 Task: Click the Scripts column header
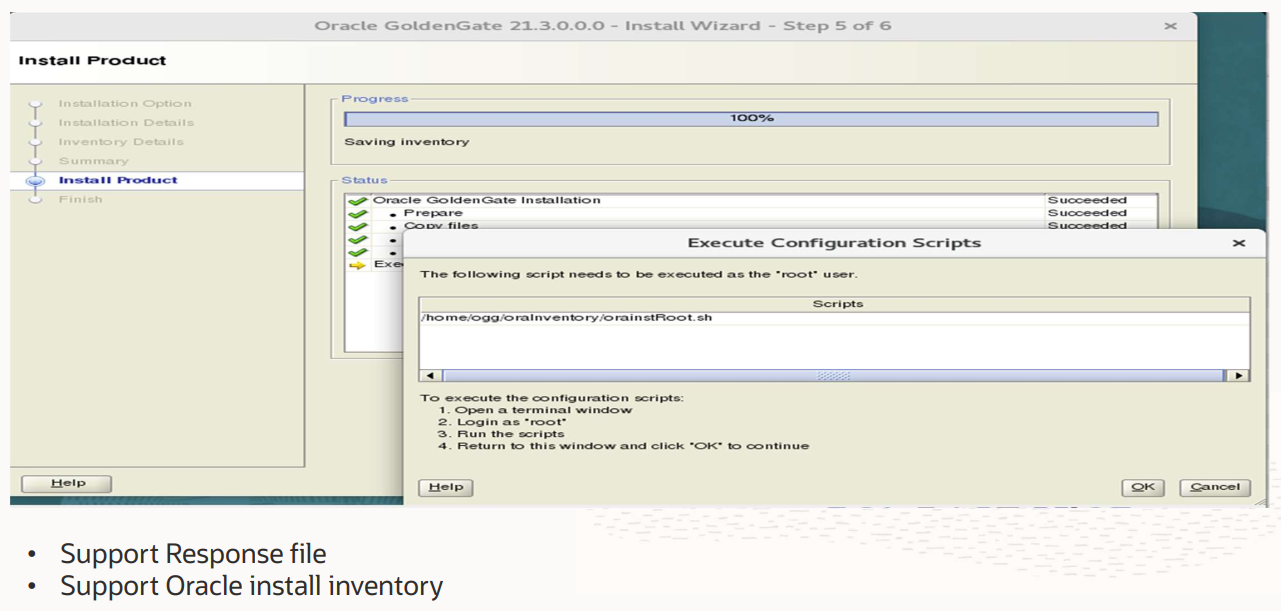pos(834,304)
